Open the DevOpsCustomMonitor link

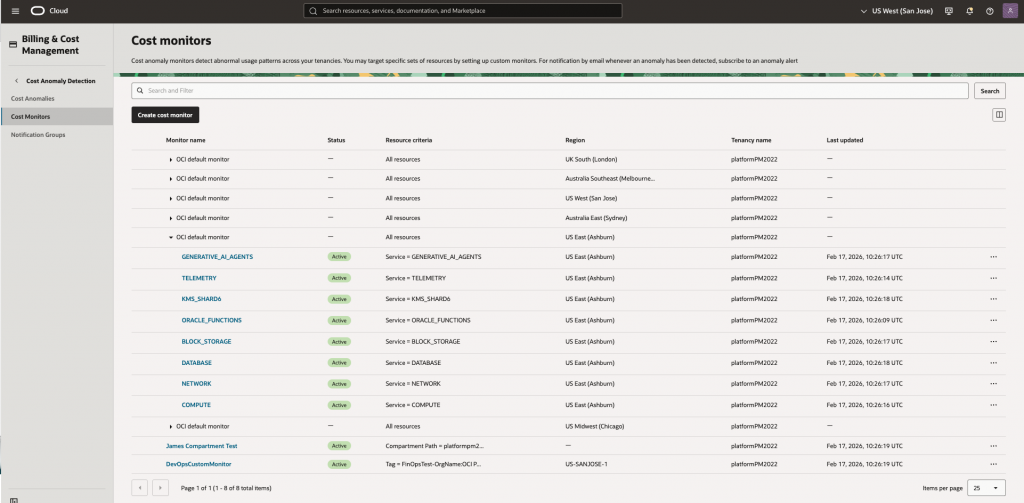[199, 464]
